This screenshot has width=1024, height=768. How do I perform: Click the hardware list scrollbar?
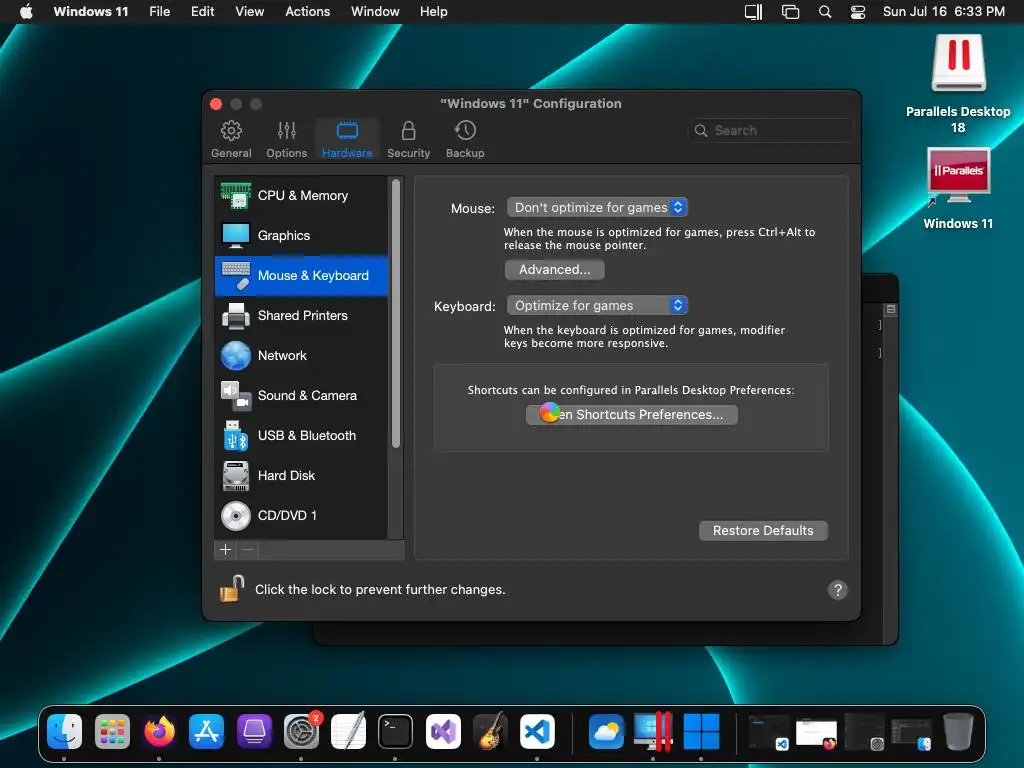coord(395,313)
